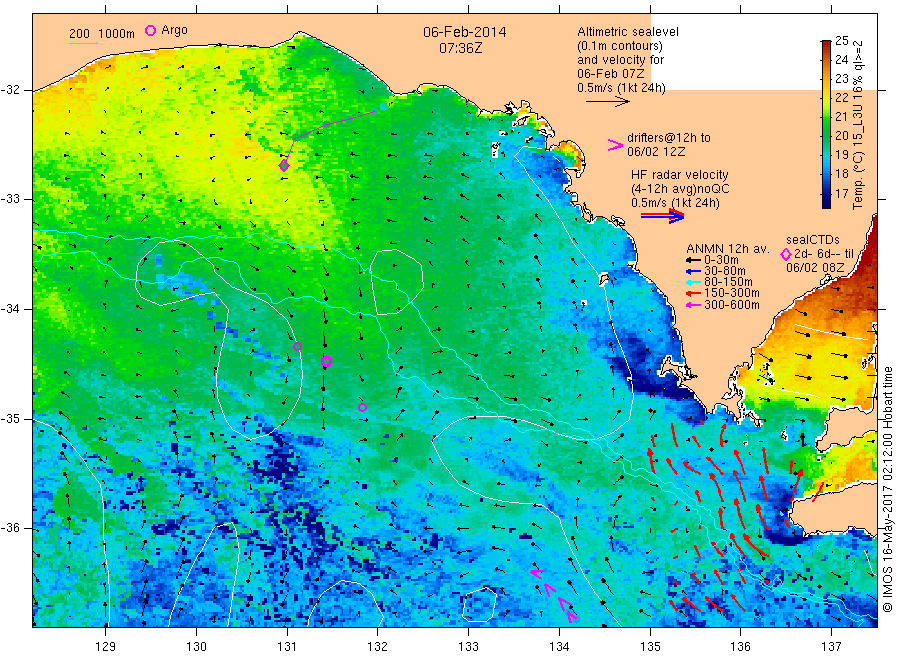Screen dimensions: 900x660
Task: Click the small Argo circle left of the bold one
Action: [x=297, y=346]
